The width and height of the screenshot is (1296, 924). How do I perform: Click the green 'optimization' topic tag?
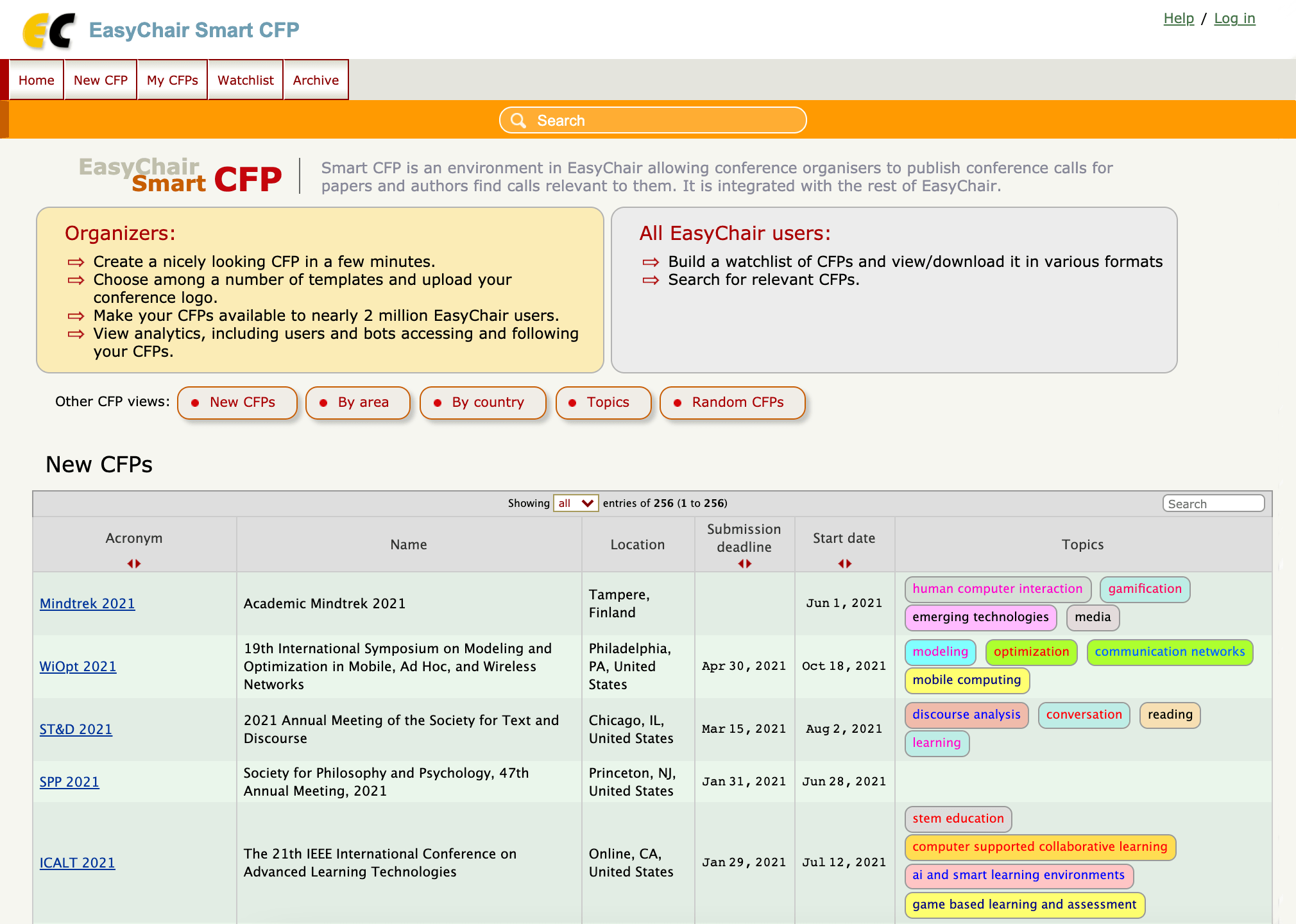(x=1031, y=652)
